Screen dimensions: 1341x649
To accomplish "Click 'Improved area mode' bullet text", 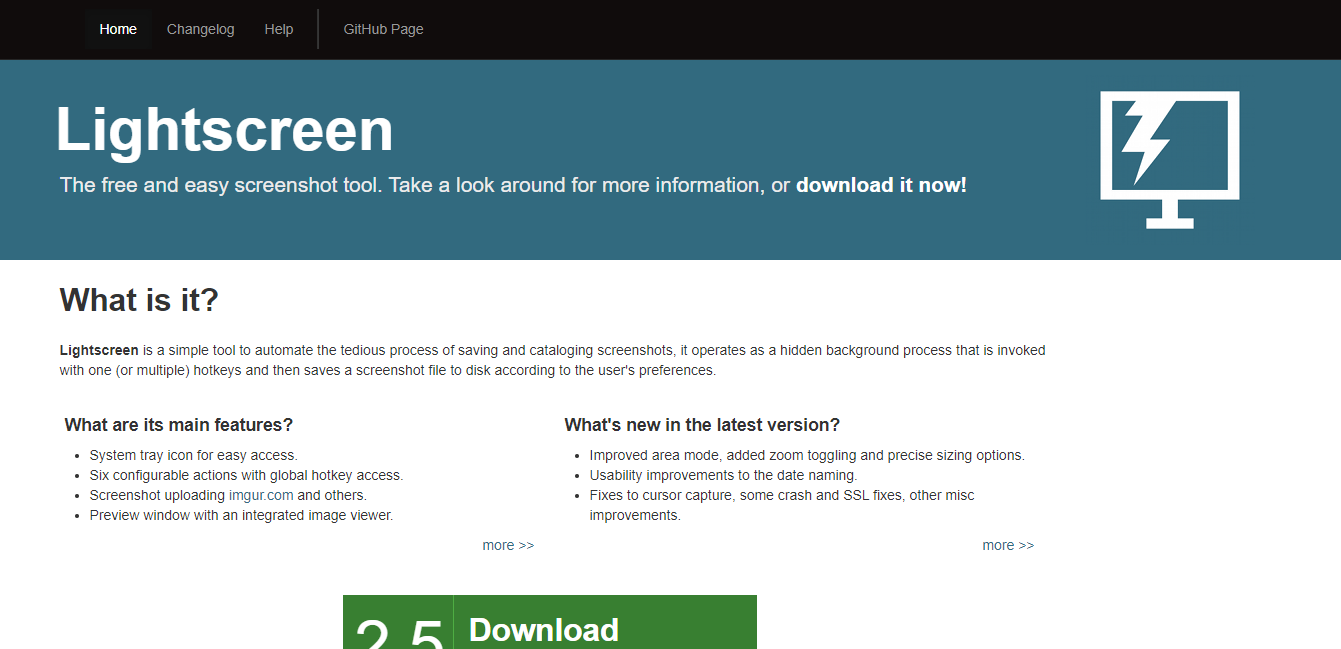I will 807,455.
